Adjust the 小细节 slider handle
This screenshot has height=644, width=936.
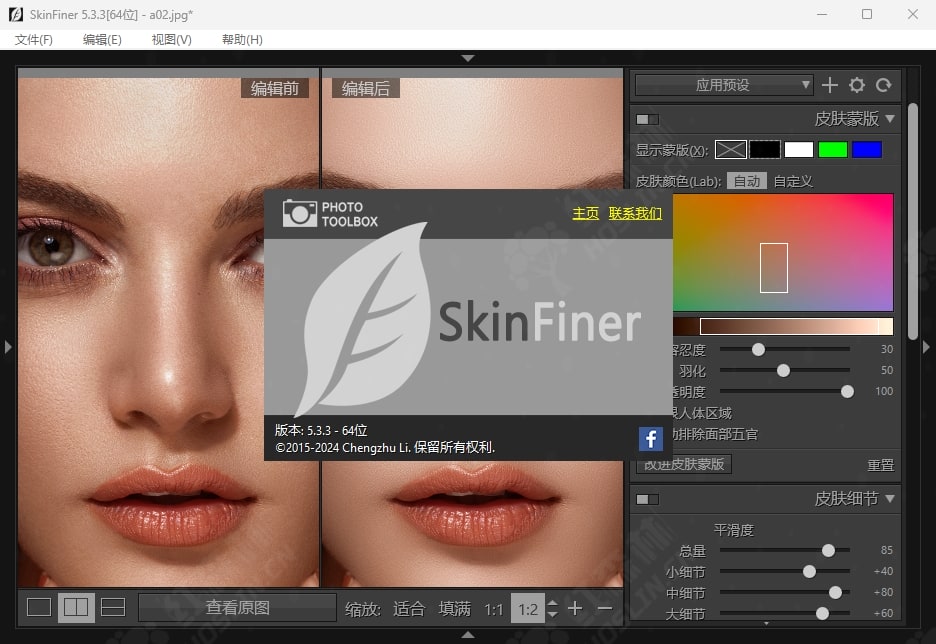[x=809, y=572]
